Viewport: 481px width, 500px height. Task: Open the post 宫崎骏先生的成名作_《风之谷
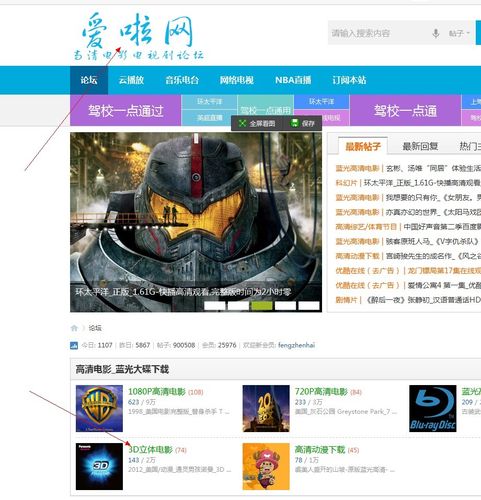(x=433, y=256)
